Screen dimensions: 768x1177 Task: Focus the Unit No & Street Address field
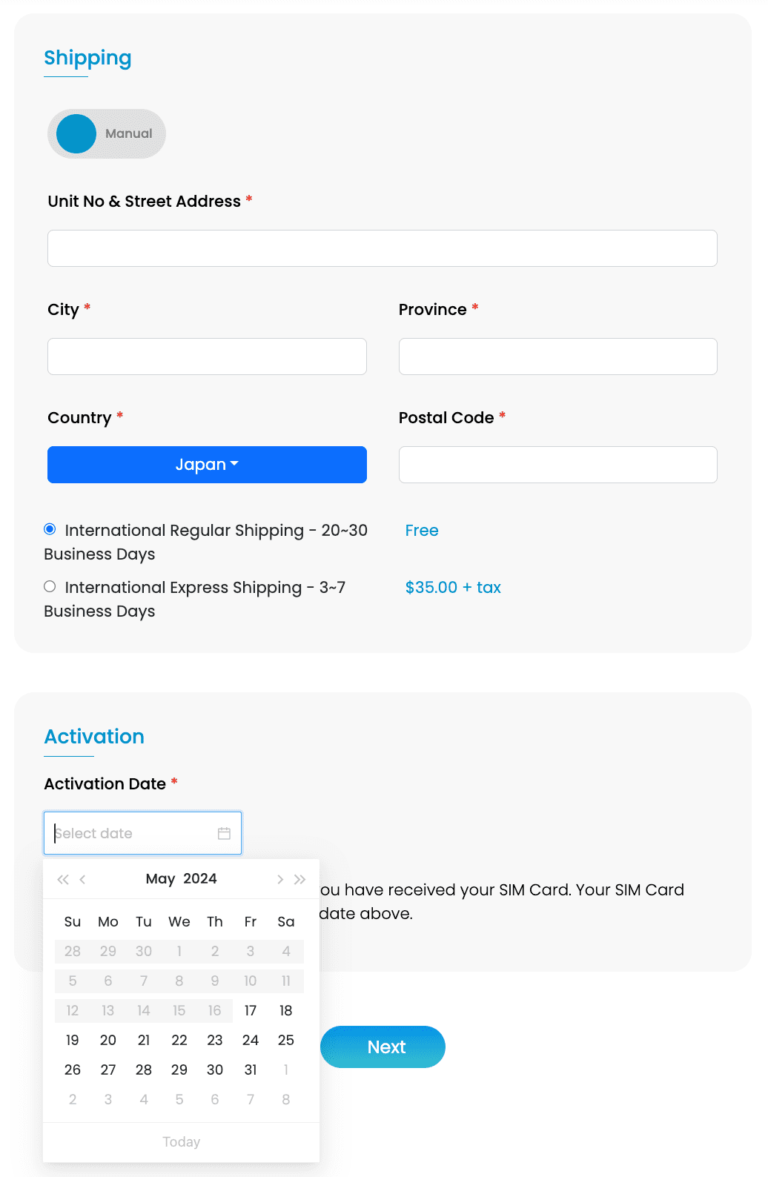[382, 248]
